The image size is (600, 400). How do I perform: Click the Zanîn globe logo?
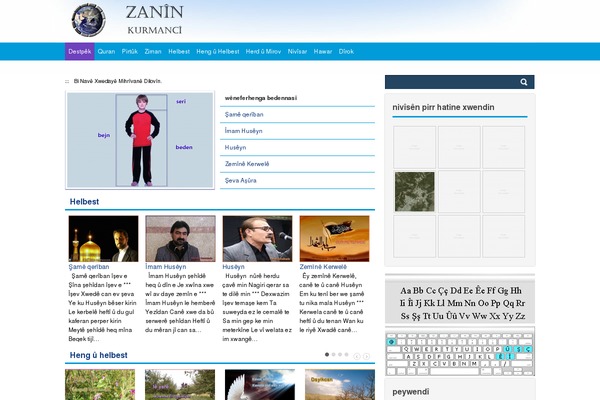tap(89, 20)
